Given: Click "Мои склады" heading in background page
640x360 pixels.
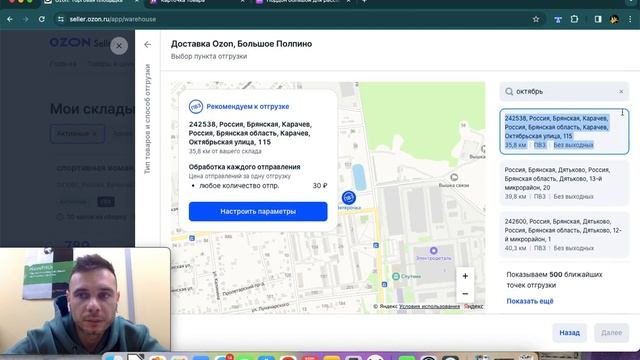Looking at the screenshot, I should pos(92,109).
